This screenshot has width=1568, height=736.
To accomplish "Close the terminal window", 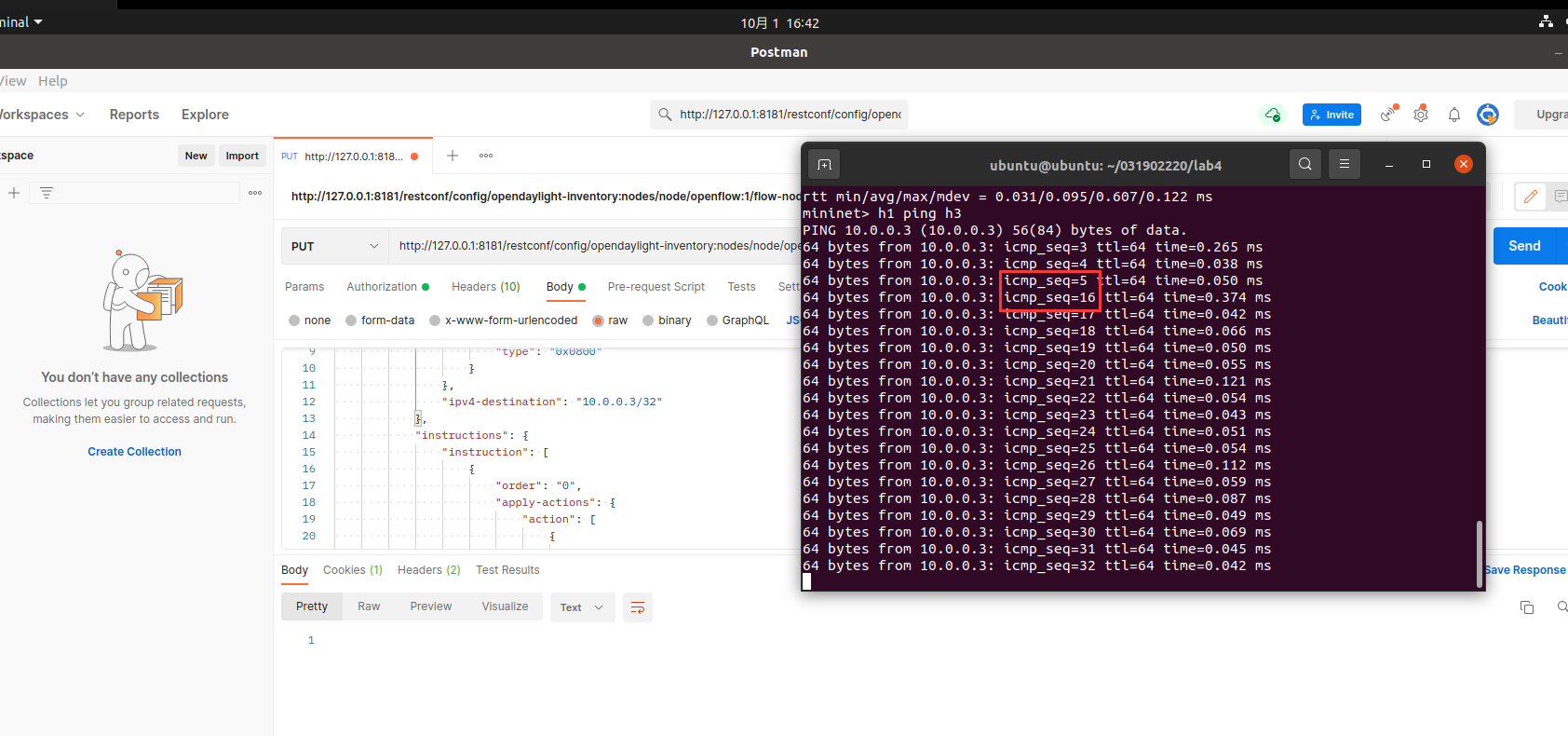I will [x=1464, y=164].
